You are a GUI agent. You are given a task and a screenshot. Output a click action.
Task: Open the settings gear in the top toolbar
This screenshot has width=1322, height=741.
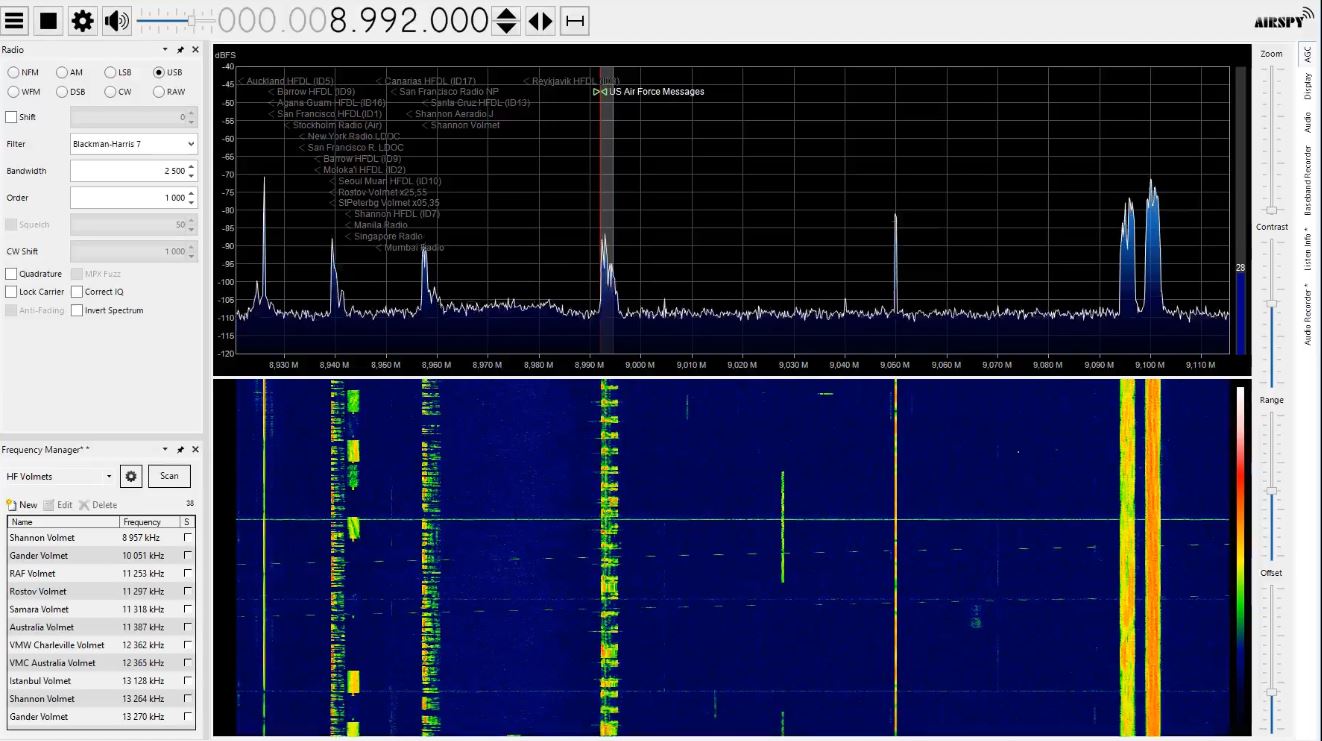coord(81,19)
